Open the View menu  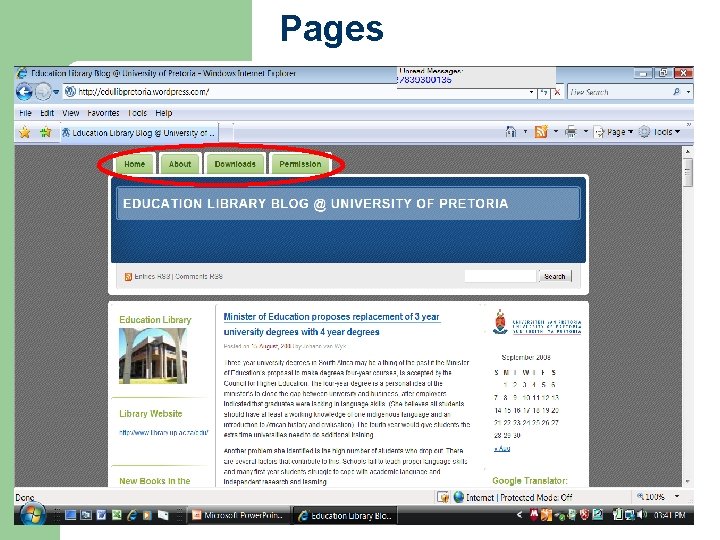70,113
